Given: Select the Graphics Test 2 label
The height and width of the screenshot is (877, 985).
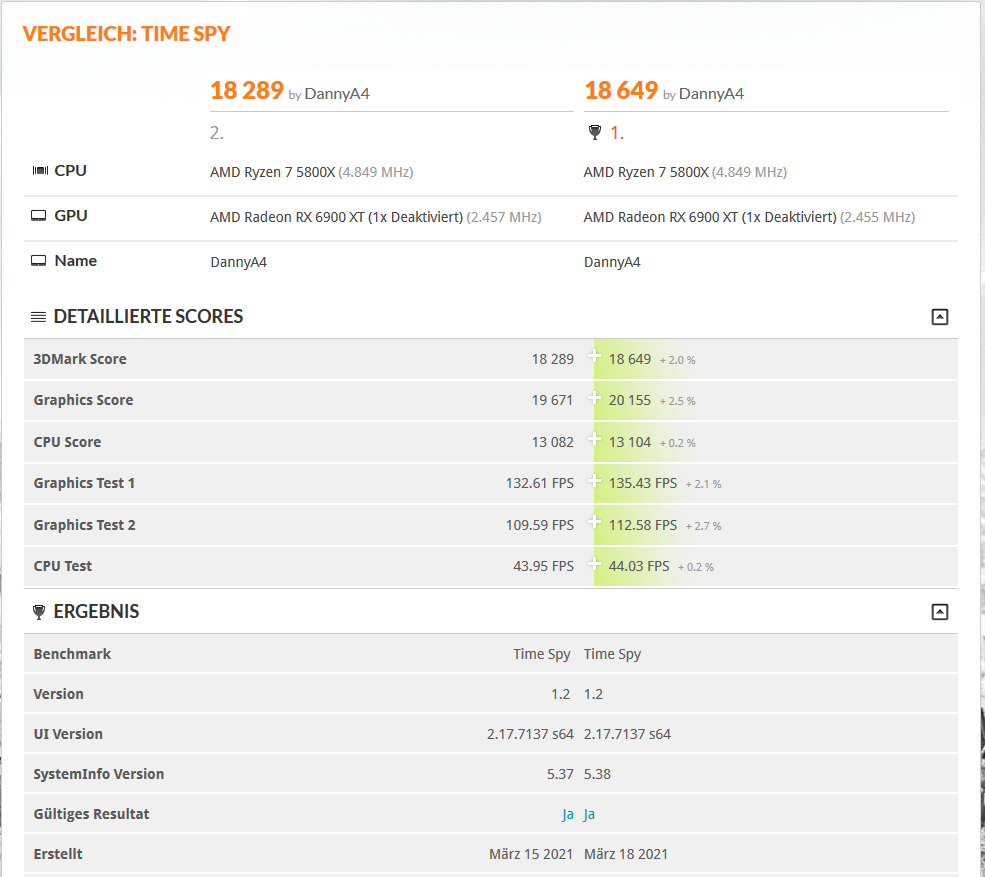Looking at the screenshot, I should pyautogui.click(x=84, y=525).
